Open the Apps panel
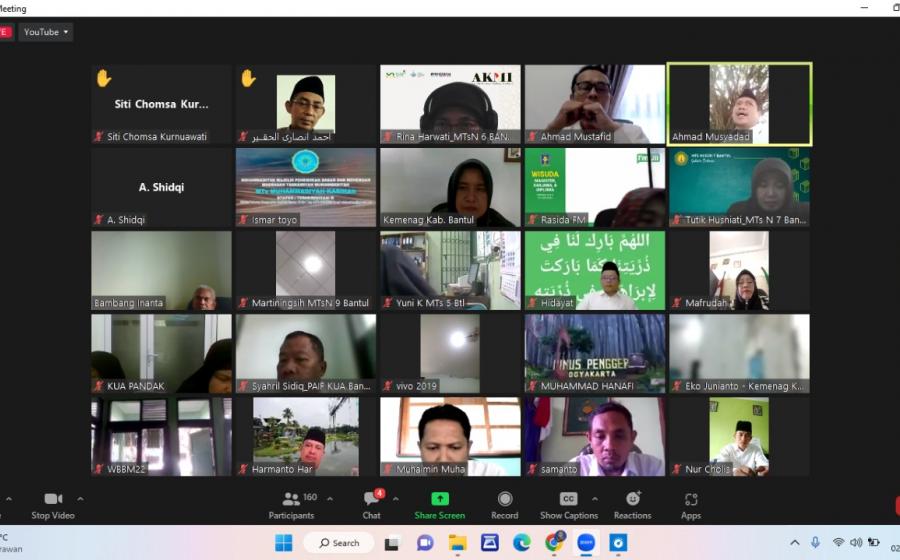 click(691, 504)
